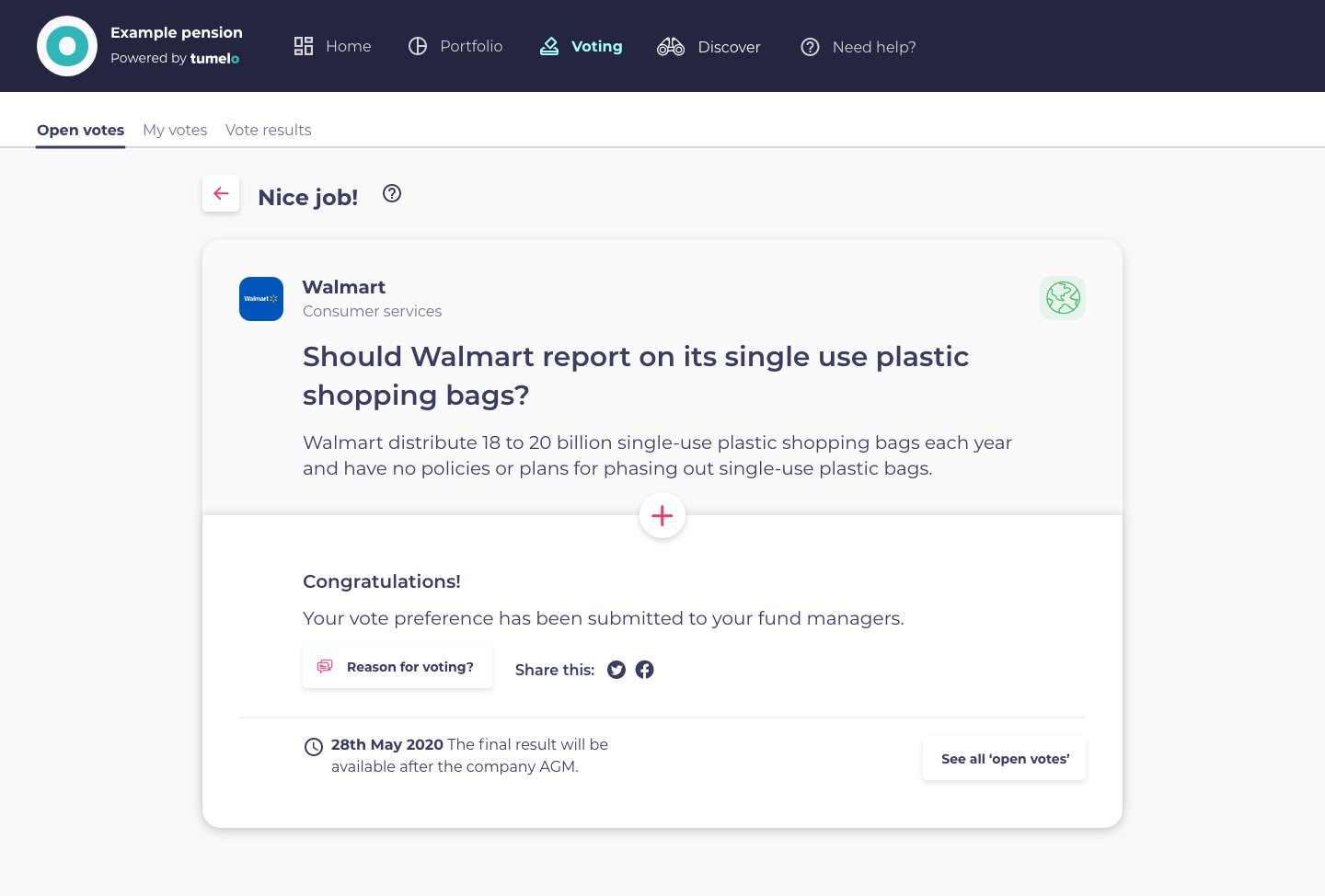This screenshot has height=896, width=1325.
Task: Switch to the My votes tab
Action: 175,130
